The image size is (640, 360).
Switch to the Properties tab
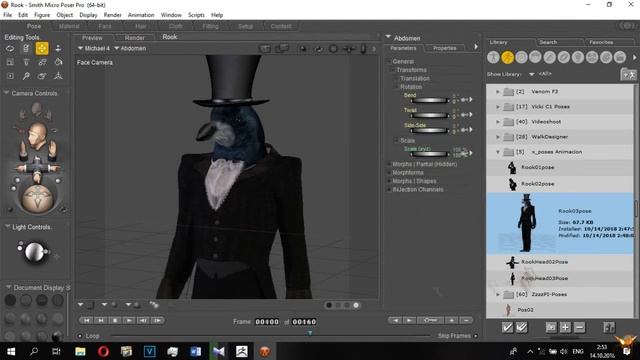click(444, 48)
